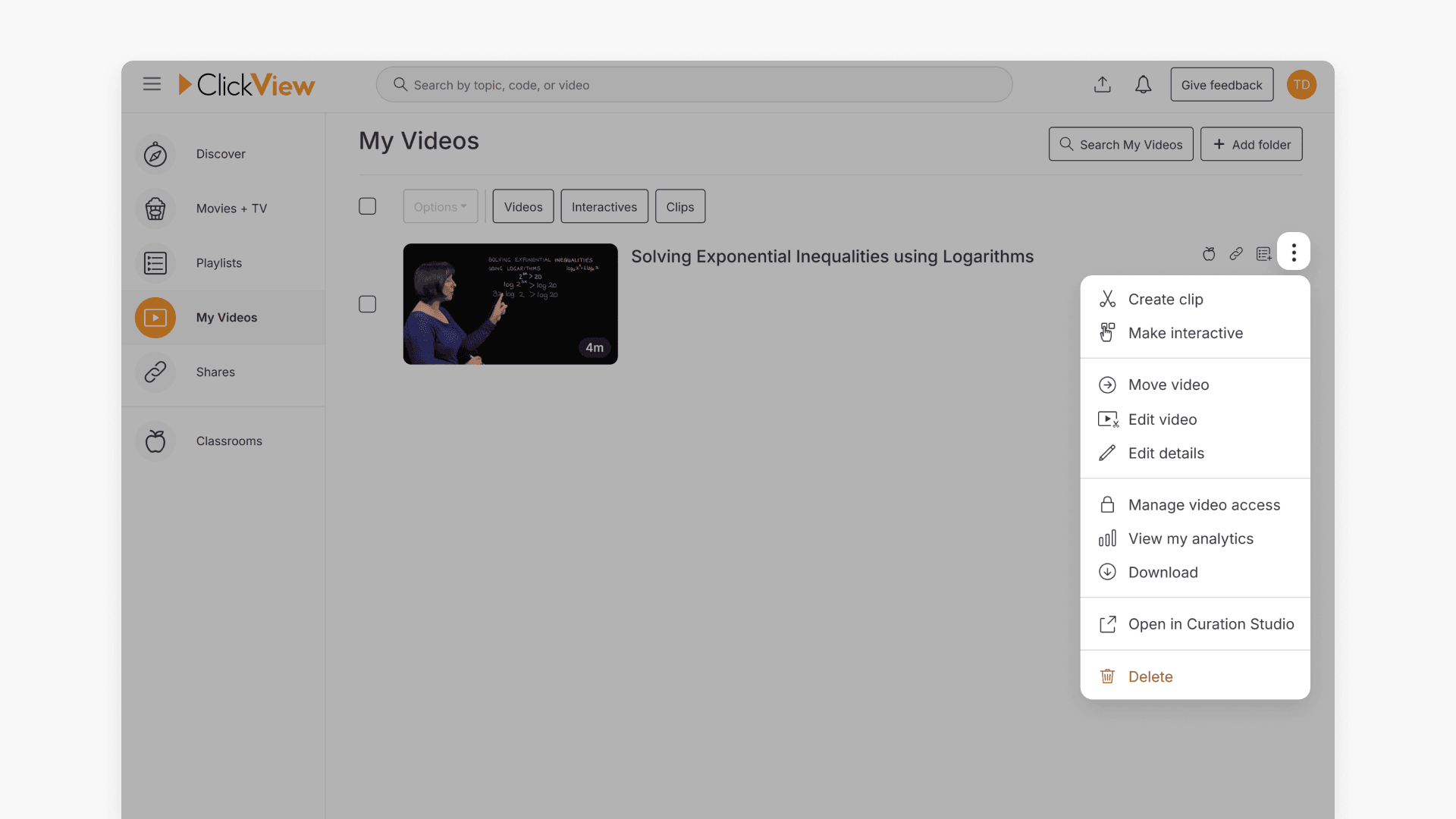
Task: Choose Create clip from the menu
Action: tap(1166, 299)
